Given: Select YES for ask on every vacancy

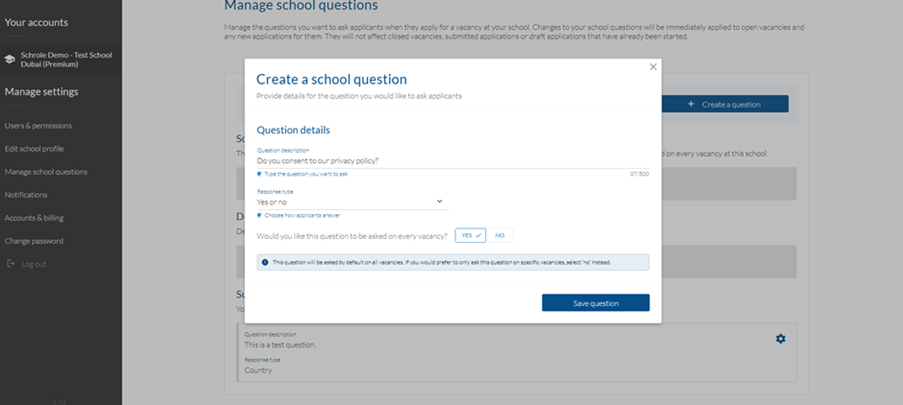Looking at the screenshot, I should click(471, 235).
